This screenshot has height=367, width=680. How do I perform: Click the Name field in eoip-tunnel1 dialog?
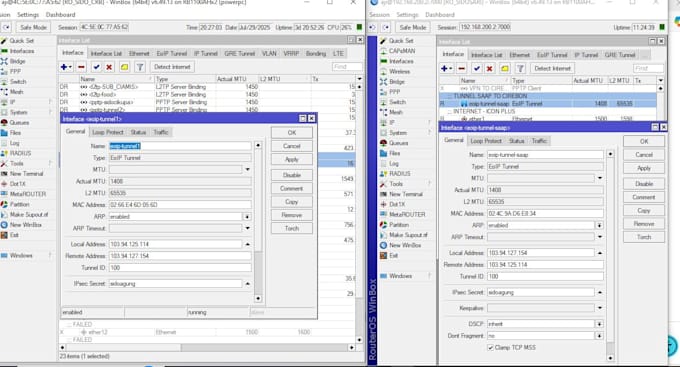click(x=180, y=146)
